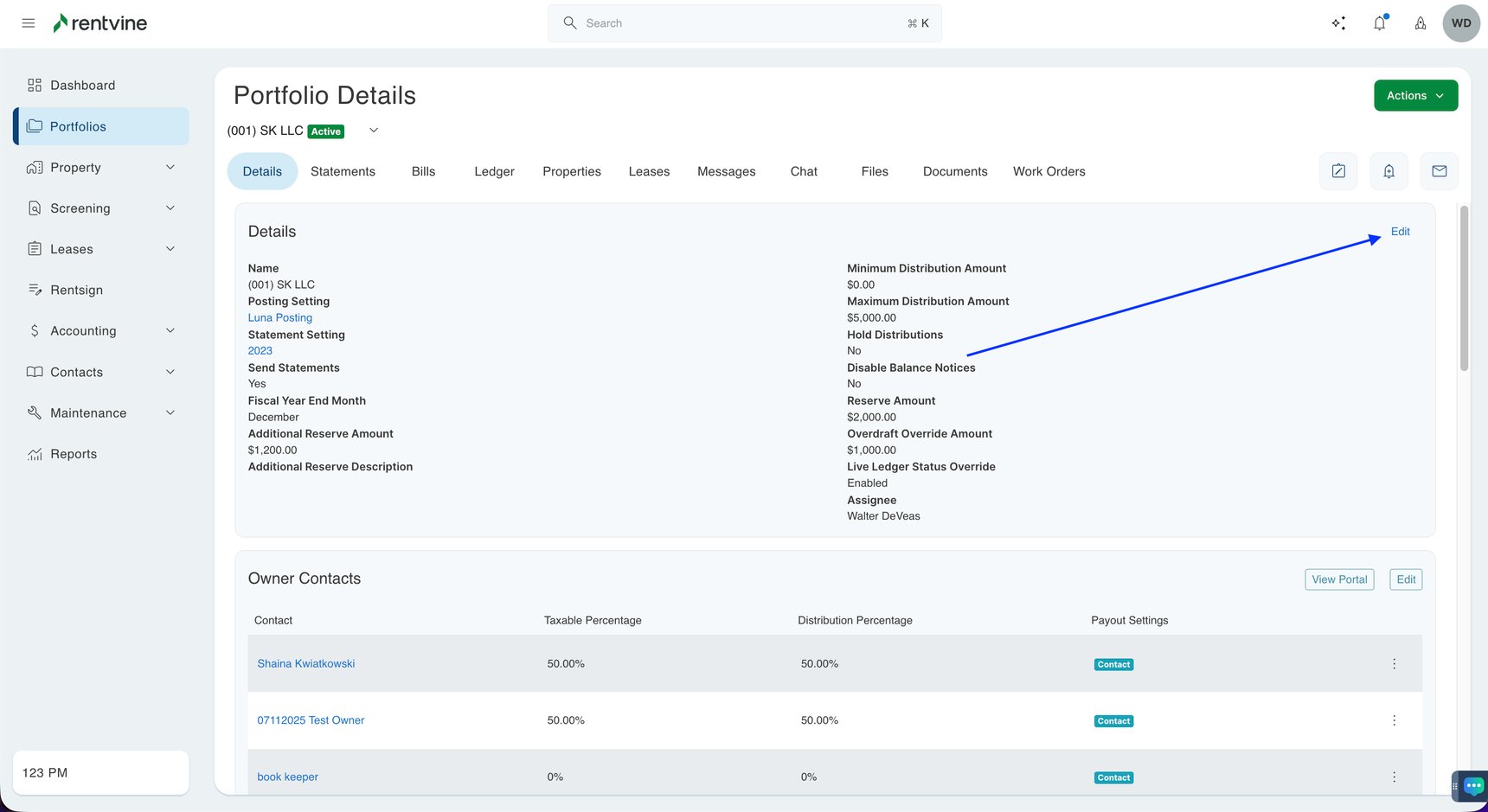Viewport: 1488px width, 812px height.
Task: Select the Dashboard sidebar item
Action: tap(83, 85)
